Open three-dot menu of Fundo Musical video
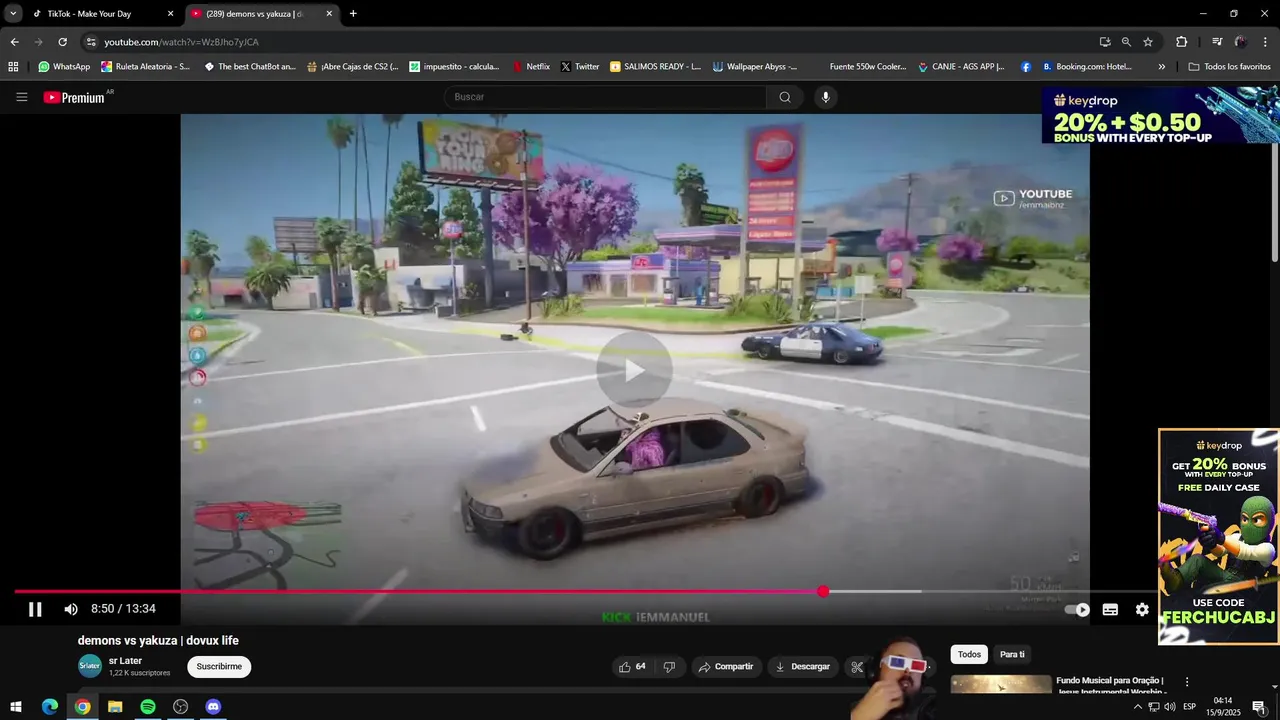The image size is (1280, 720). point(1187,682)
